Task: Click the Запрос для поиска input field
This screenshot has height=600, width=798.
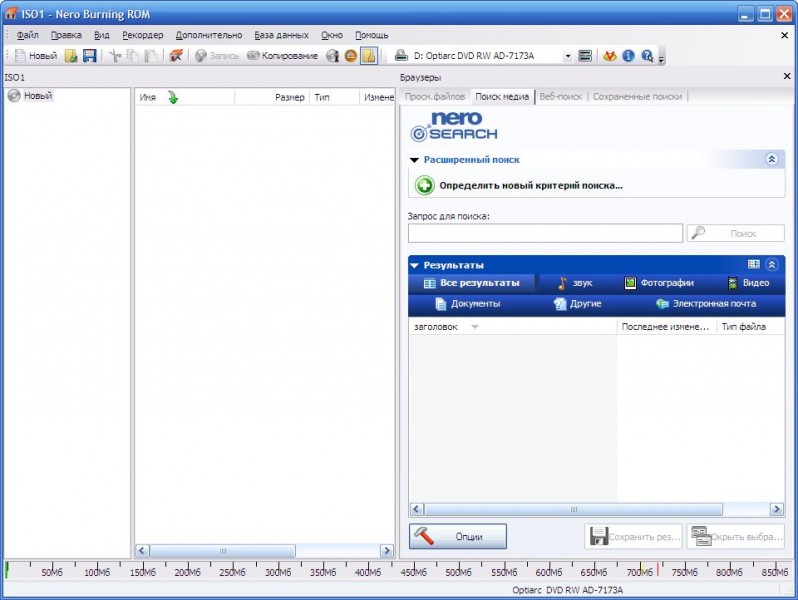Action: [x=545, y=233]
